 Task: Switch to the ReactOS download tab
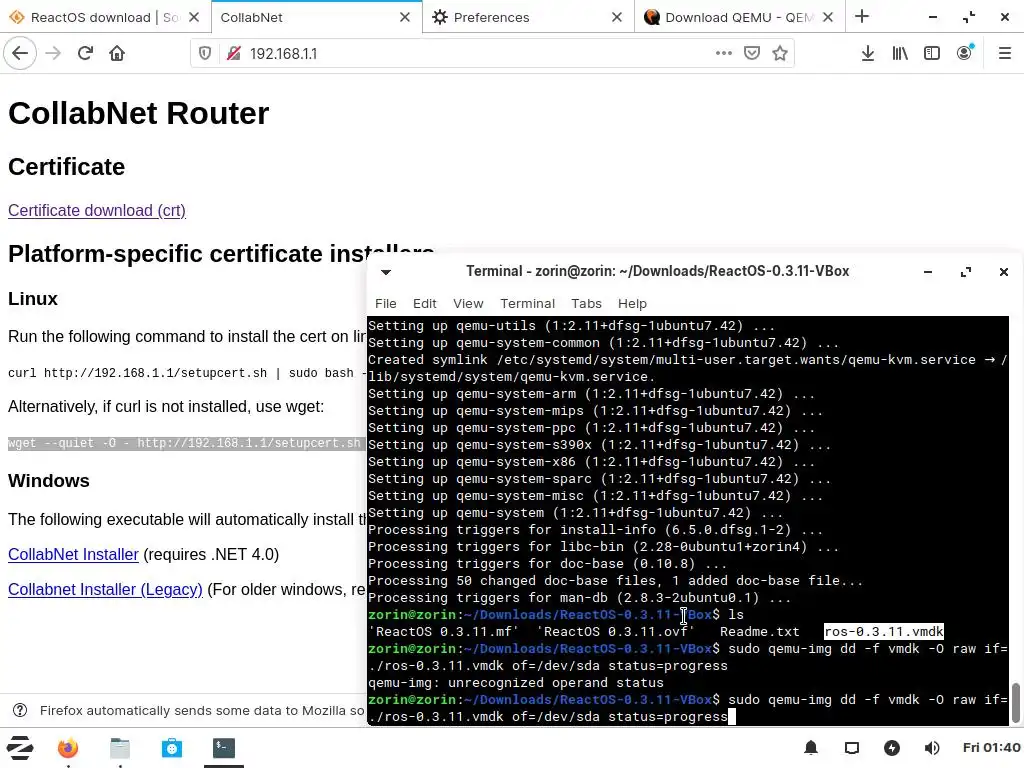105,17
